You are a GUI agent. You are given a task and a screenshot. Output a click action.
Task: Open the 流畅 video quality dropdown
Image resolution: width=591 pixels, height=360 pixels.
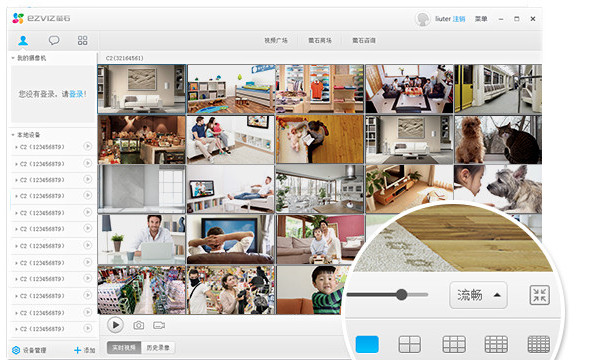pos(478,295)
